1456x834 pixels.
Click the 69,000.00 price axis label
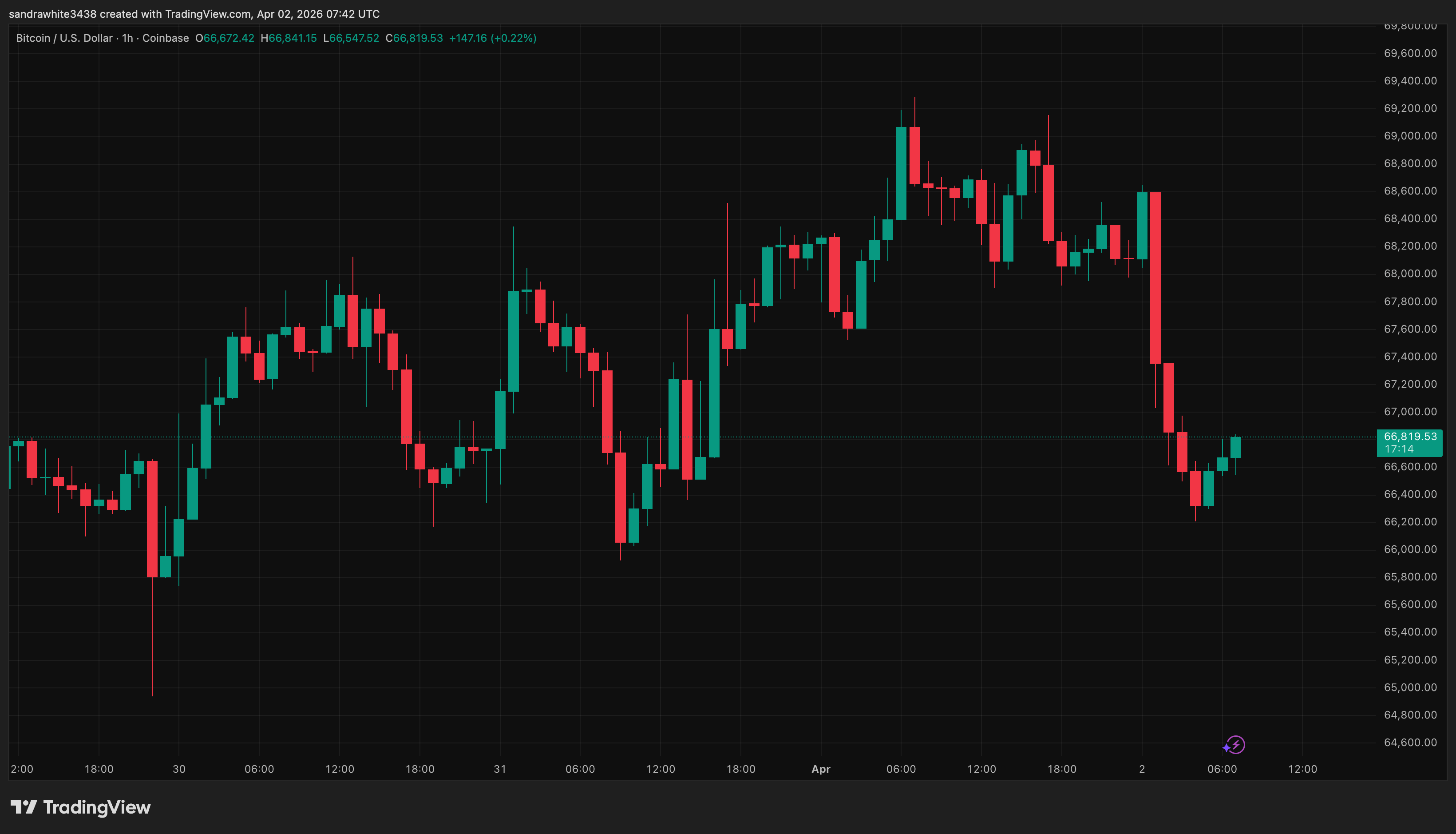pyautogui.click(x=1410, y=136)
